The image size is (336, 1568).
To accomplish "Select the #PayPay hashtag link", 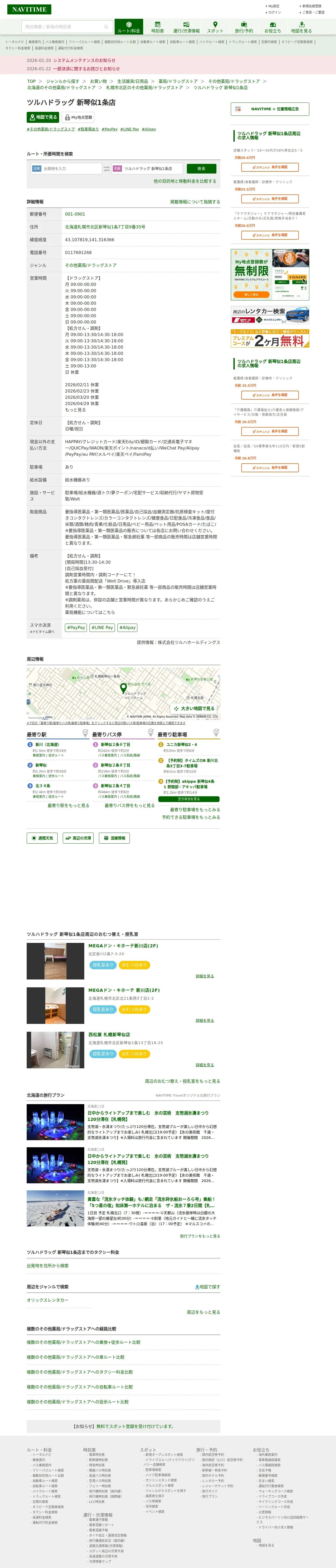I will pos(110,129).
